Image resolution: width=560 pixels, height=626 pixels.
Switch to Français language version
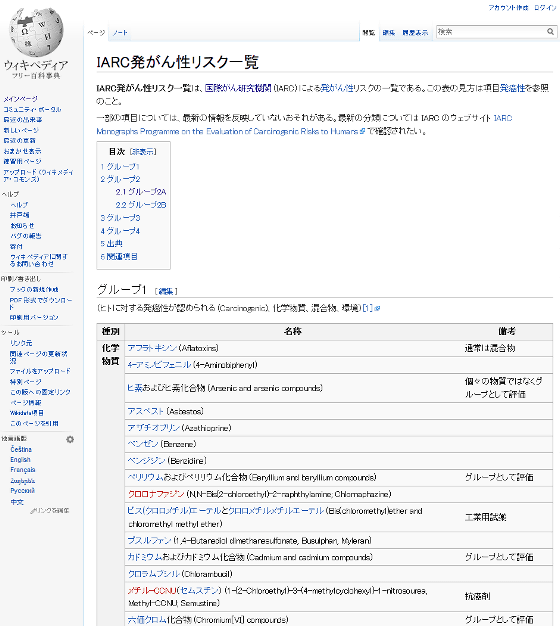[23, 470]
